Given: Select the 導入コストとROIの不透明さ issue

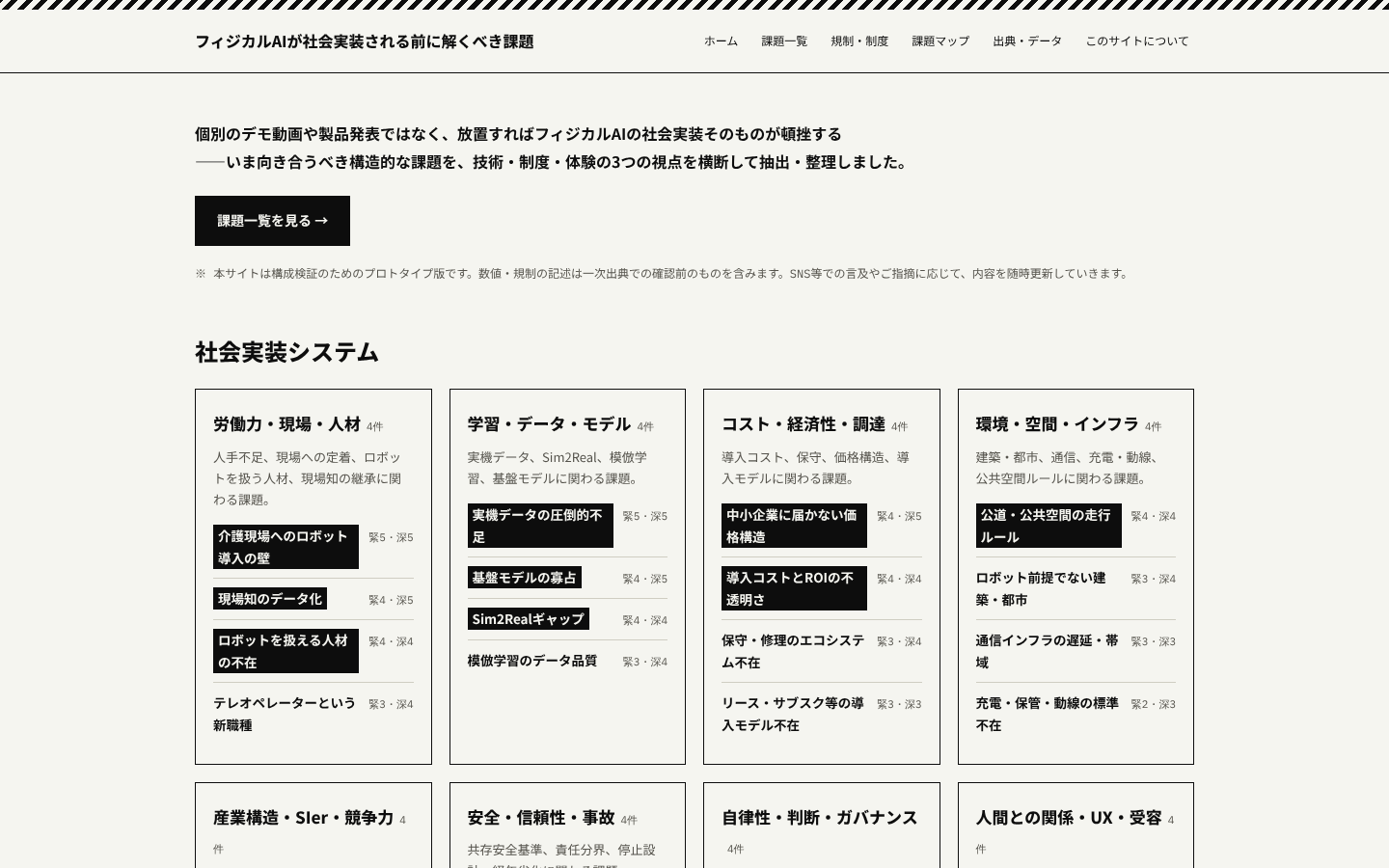Looking at the screenshot, I should click(794, 588).
